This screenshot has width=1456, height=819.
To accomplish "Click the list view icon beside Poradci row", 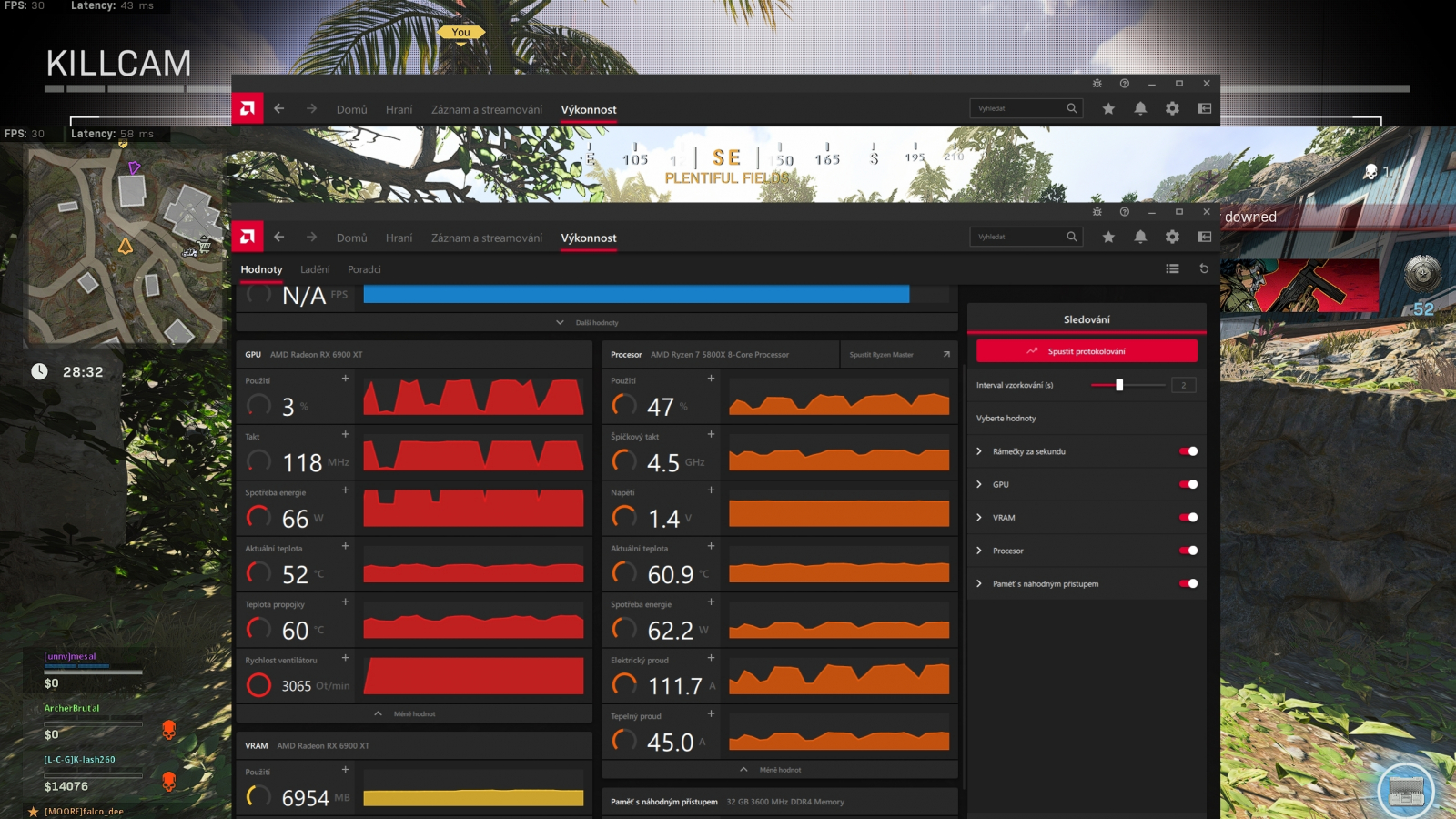I will 1172,268.
